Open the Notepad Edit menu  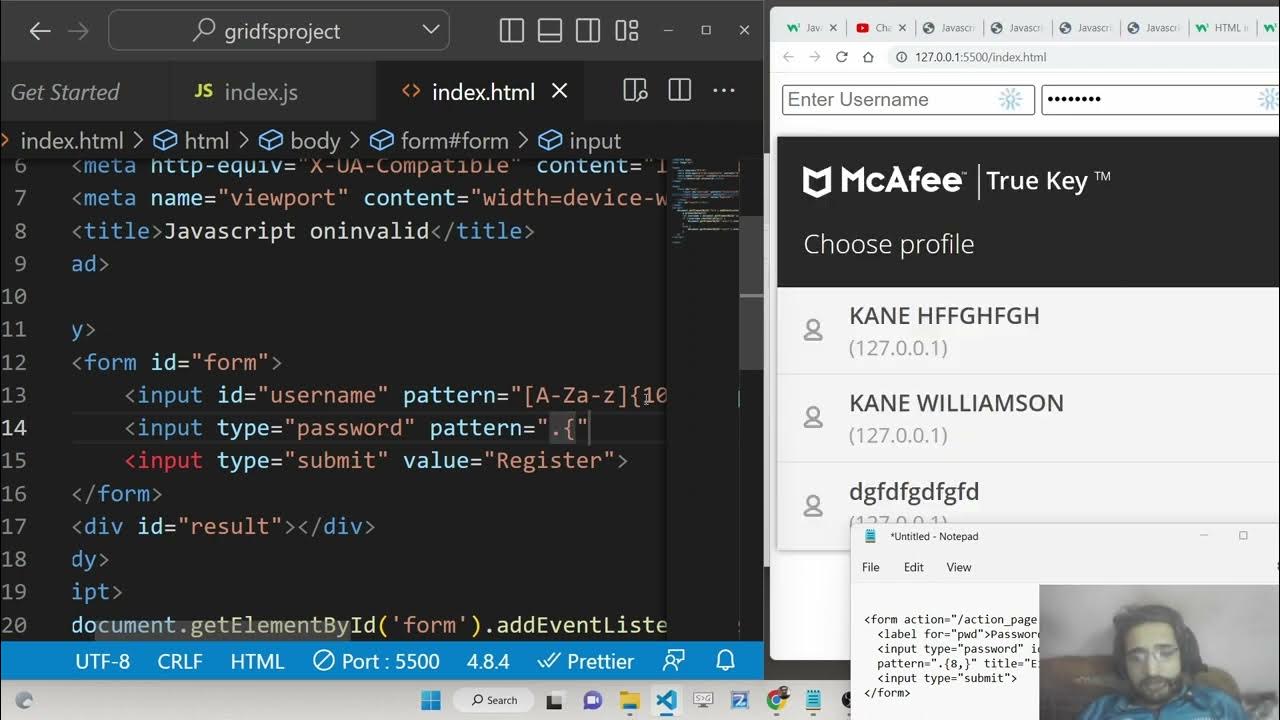pos(913,567)
